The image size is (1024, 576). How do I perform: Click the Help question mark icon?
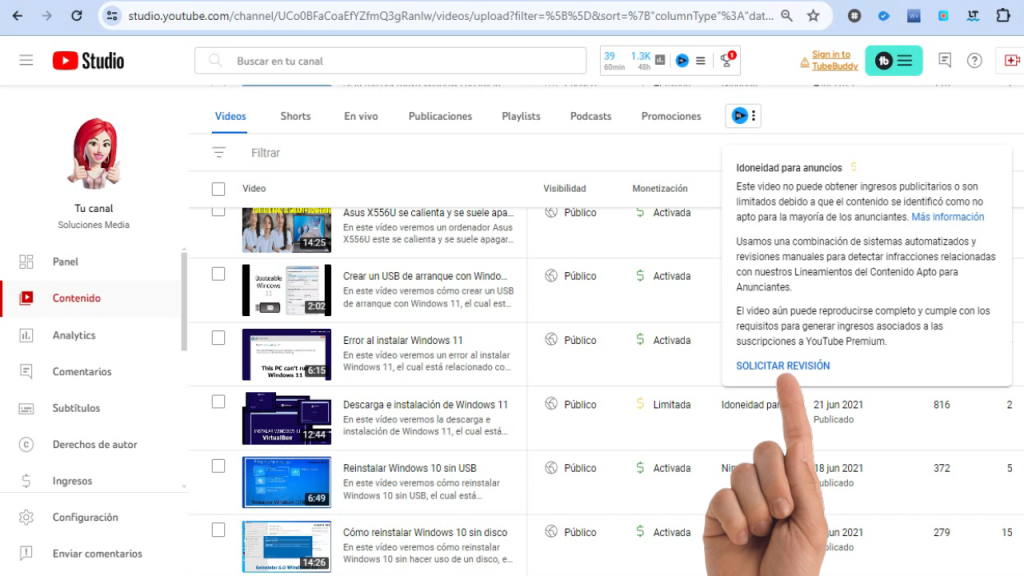tap(974, 61)
